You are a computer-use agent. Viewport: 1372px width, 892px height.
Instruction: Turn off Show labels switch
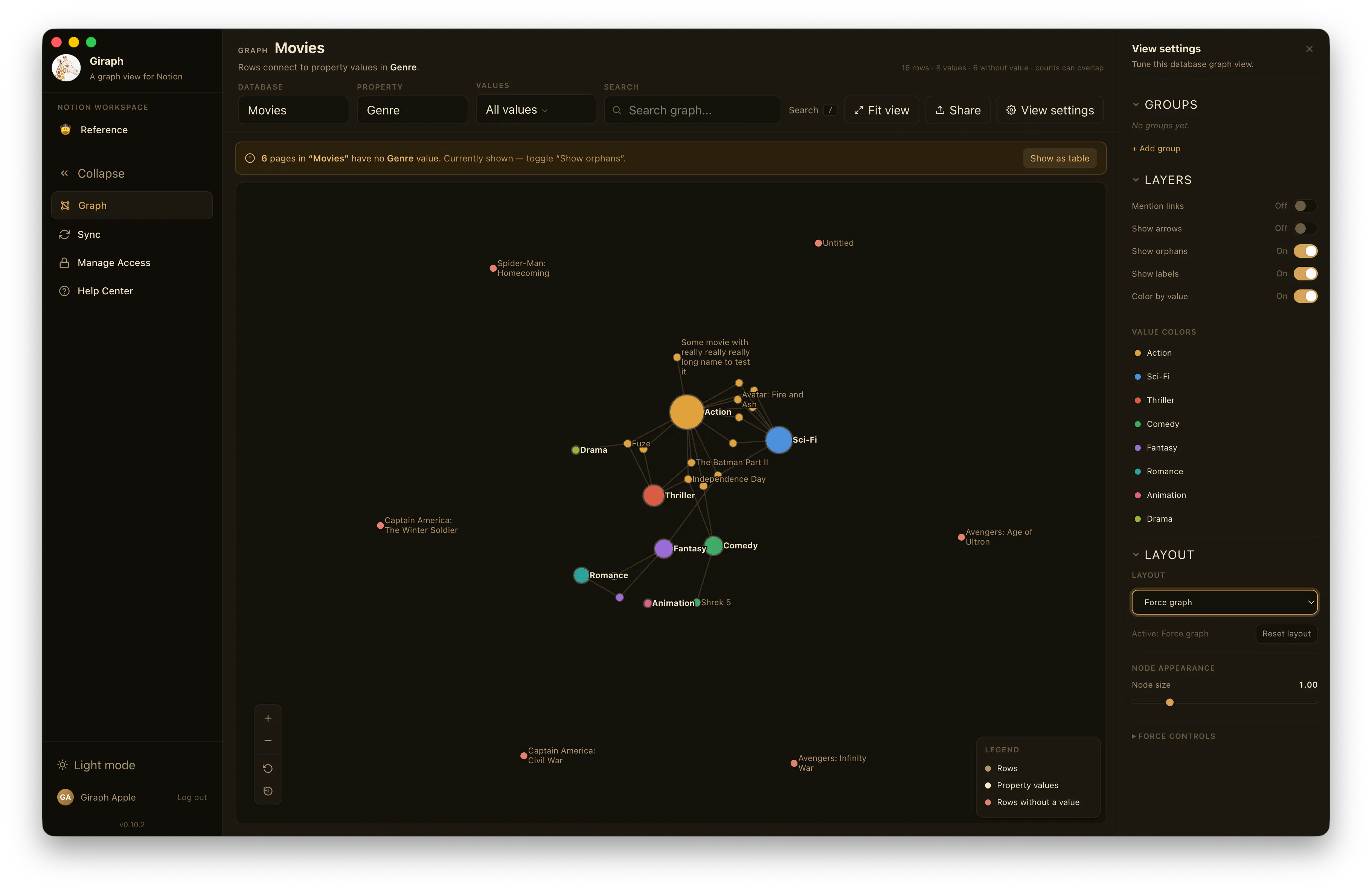point(1305,273)
